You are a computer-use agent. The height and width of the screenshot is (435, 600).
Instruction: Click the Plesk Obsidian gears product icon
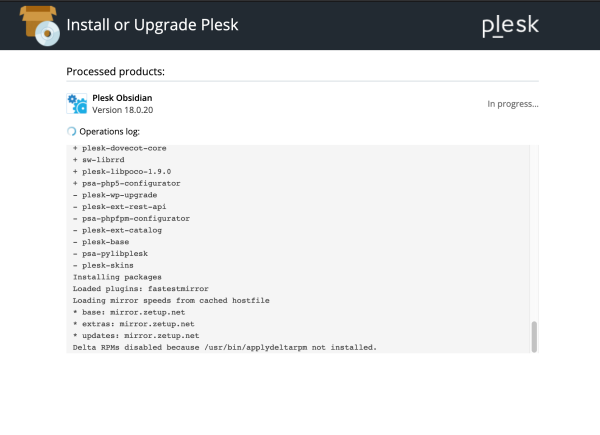pos(77,104)
